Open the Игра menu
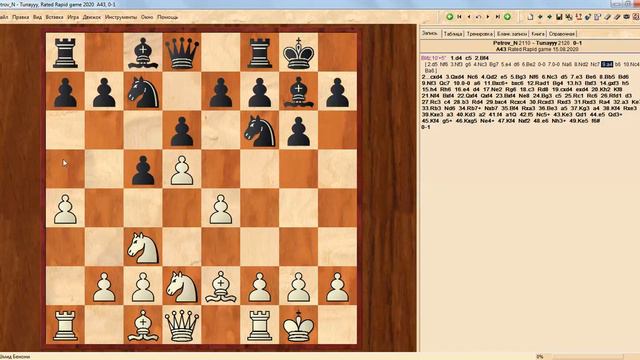The width and height of the screenshot is (640, 360). (73, 17)
